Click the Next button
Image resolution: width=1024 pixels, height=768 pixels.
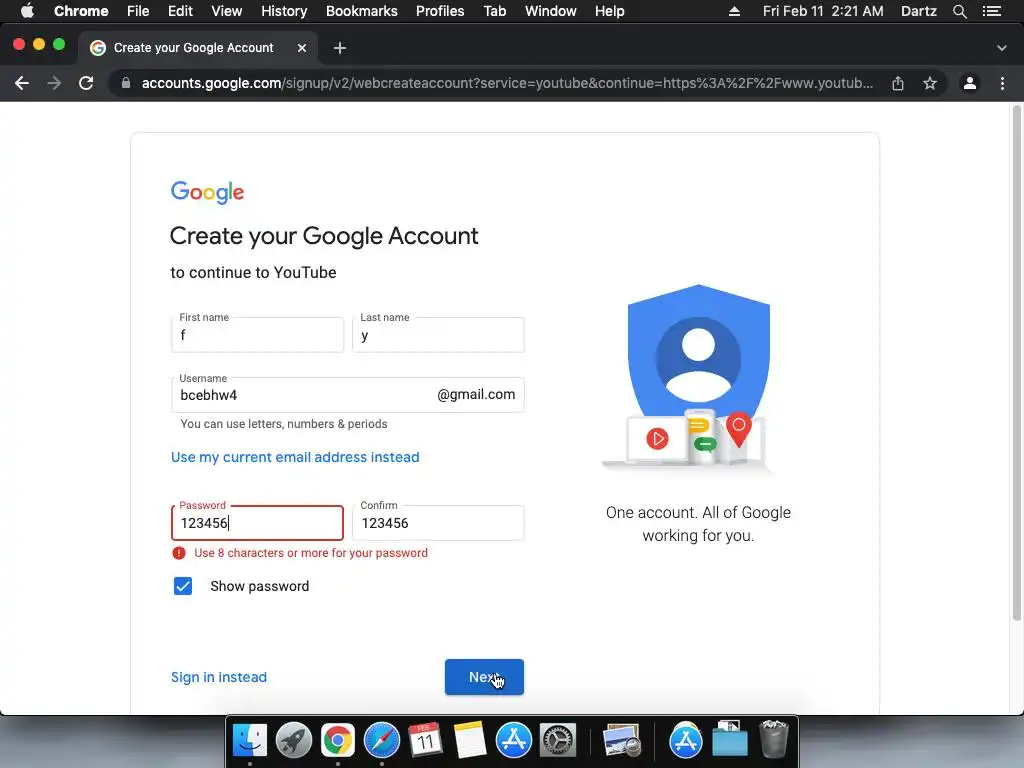click(x=484, y=677)
